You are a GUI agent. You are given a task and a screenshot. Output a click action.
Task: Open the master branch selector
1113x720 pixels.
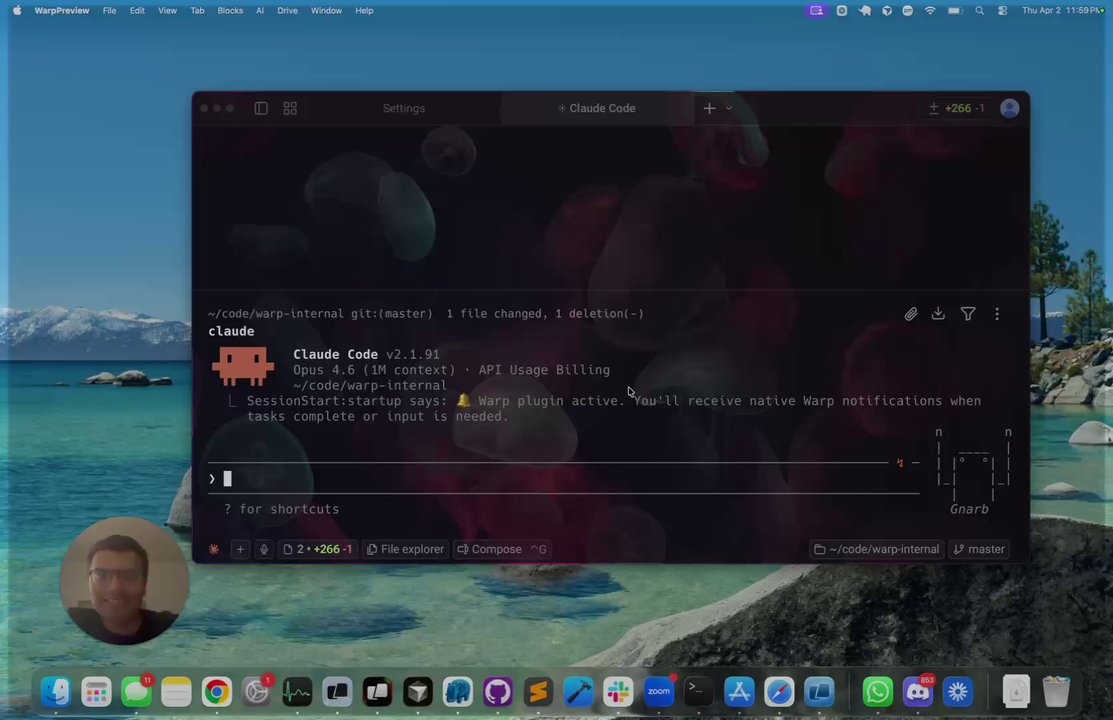click(x=979, y=549)
